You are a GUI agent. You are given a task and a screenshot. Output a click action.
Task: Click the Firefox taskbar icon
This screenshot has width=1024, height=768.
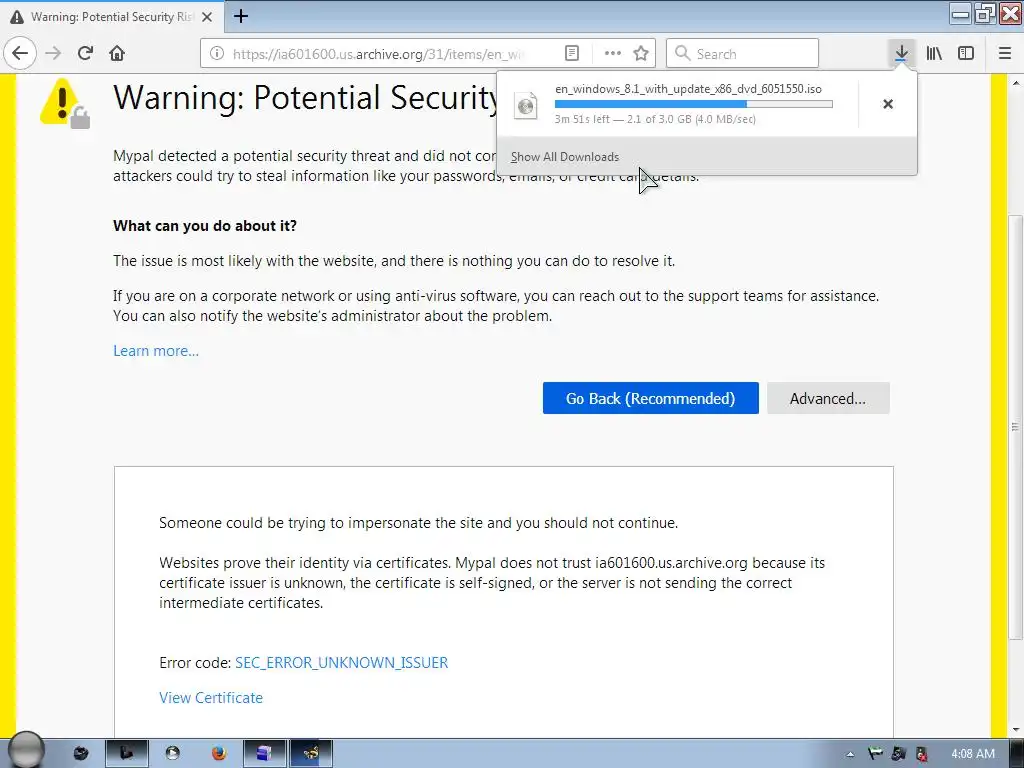(x=219, y=753)
